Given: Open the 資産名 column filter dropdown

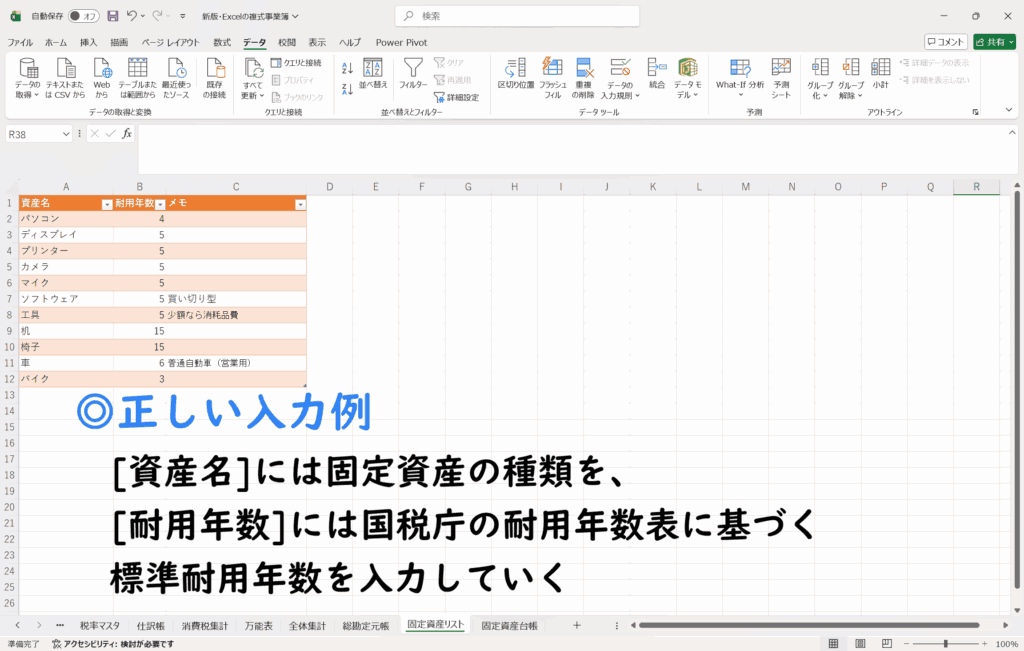Looking at the screenshot, I should (x=107, y=204).
